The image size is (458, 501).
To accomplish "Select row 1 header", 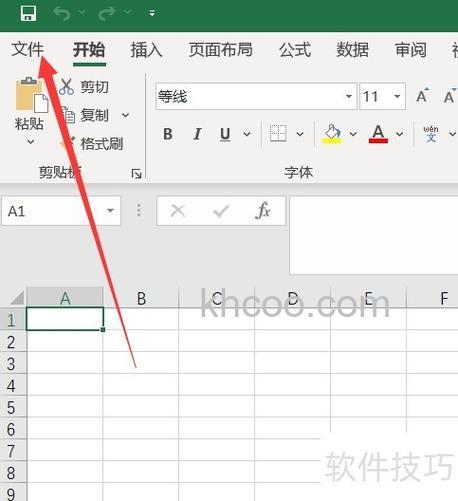I will (x=13, y=319).
